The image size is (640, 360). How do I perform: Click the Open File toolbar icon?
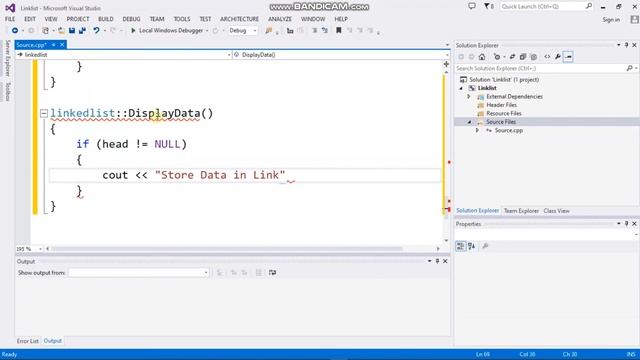coord(61,31)
